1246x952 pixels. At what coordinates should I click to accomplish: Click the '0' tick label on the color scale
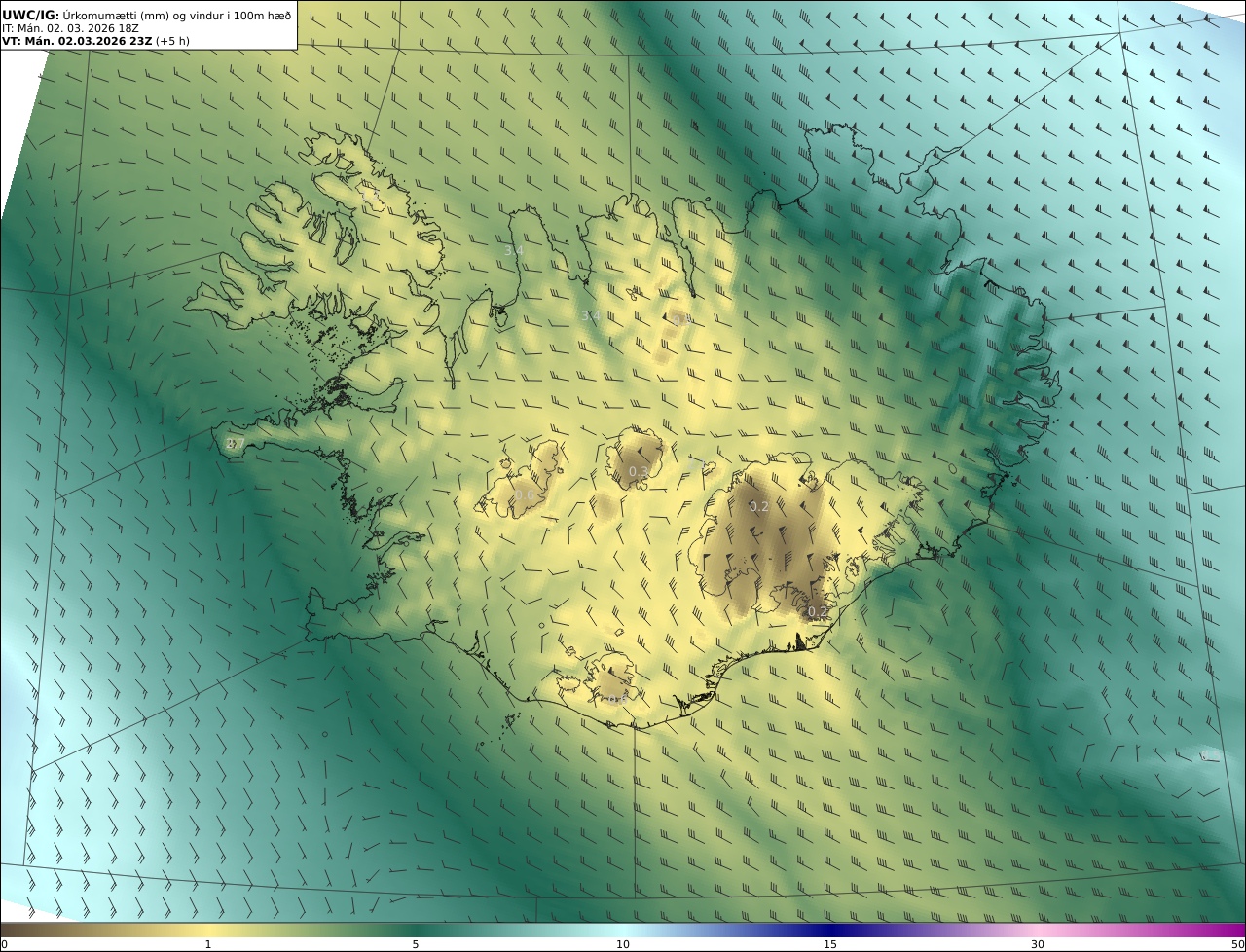coord(4,944)
